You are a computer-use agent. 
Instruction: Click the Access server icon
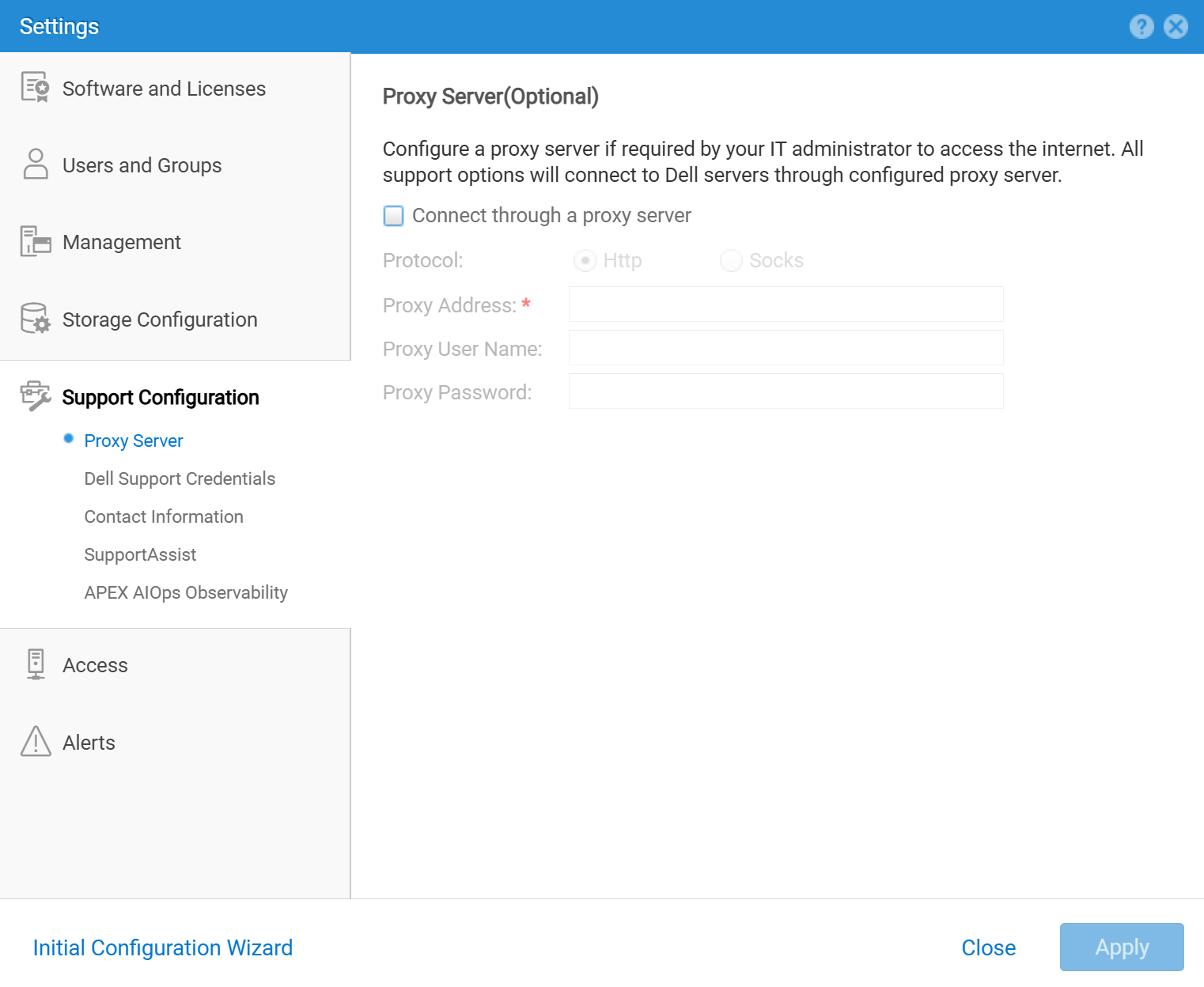click(x=36, y=664)
